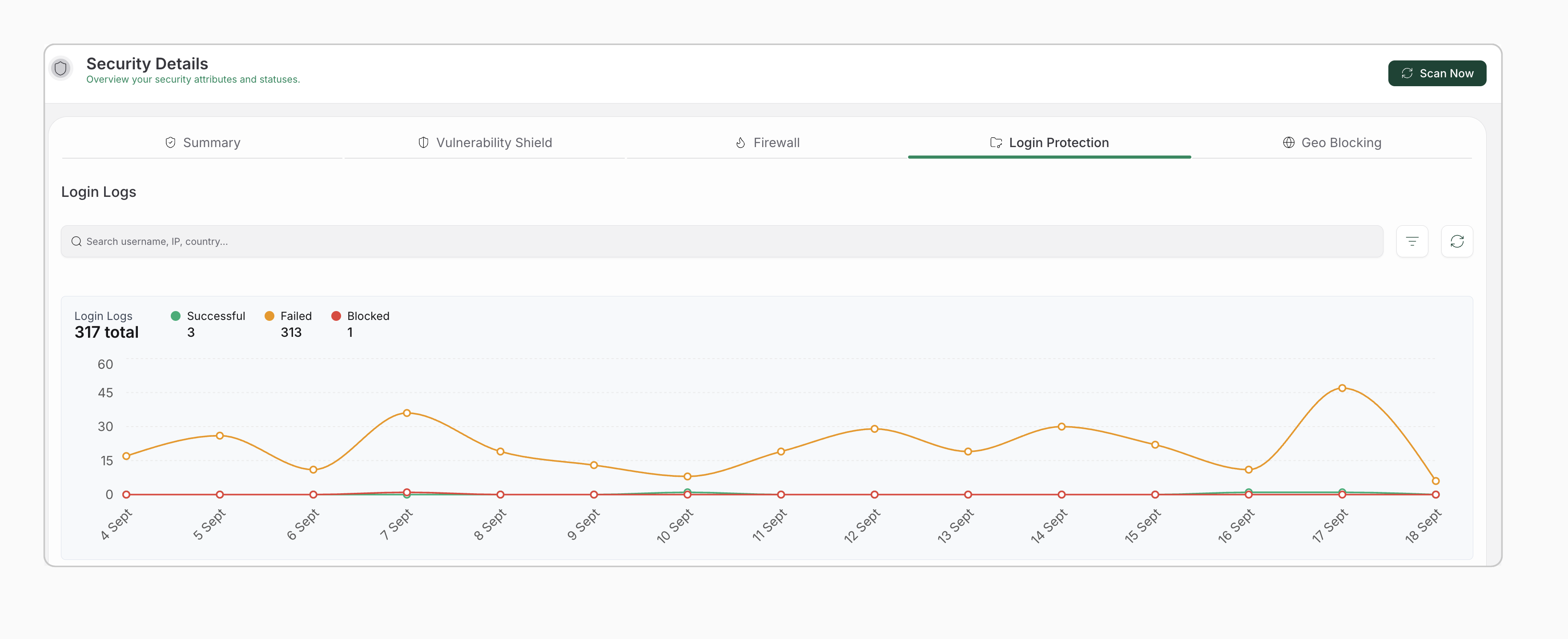
Task: Click the Scan Now refresh arrows icon
Action: (1407, 73)
